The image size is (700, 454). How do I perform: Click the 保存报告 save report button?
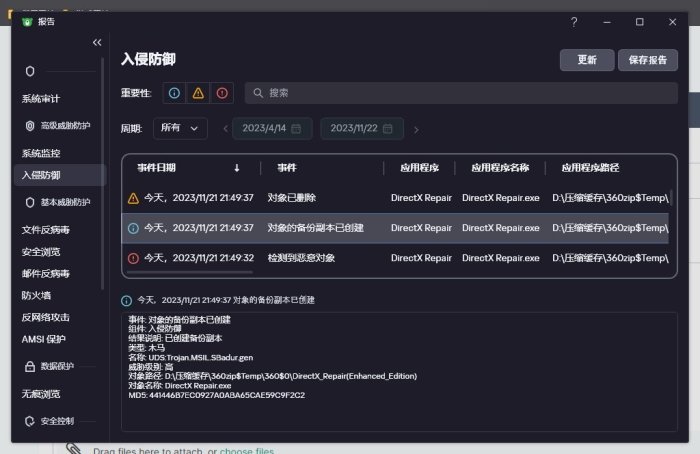tap(648, 60)
